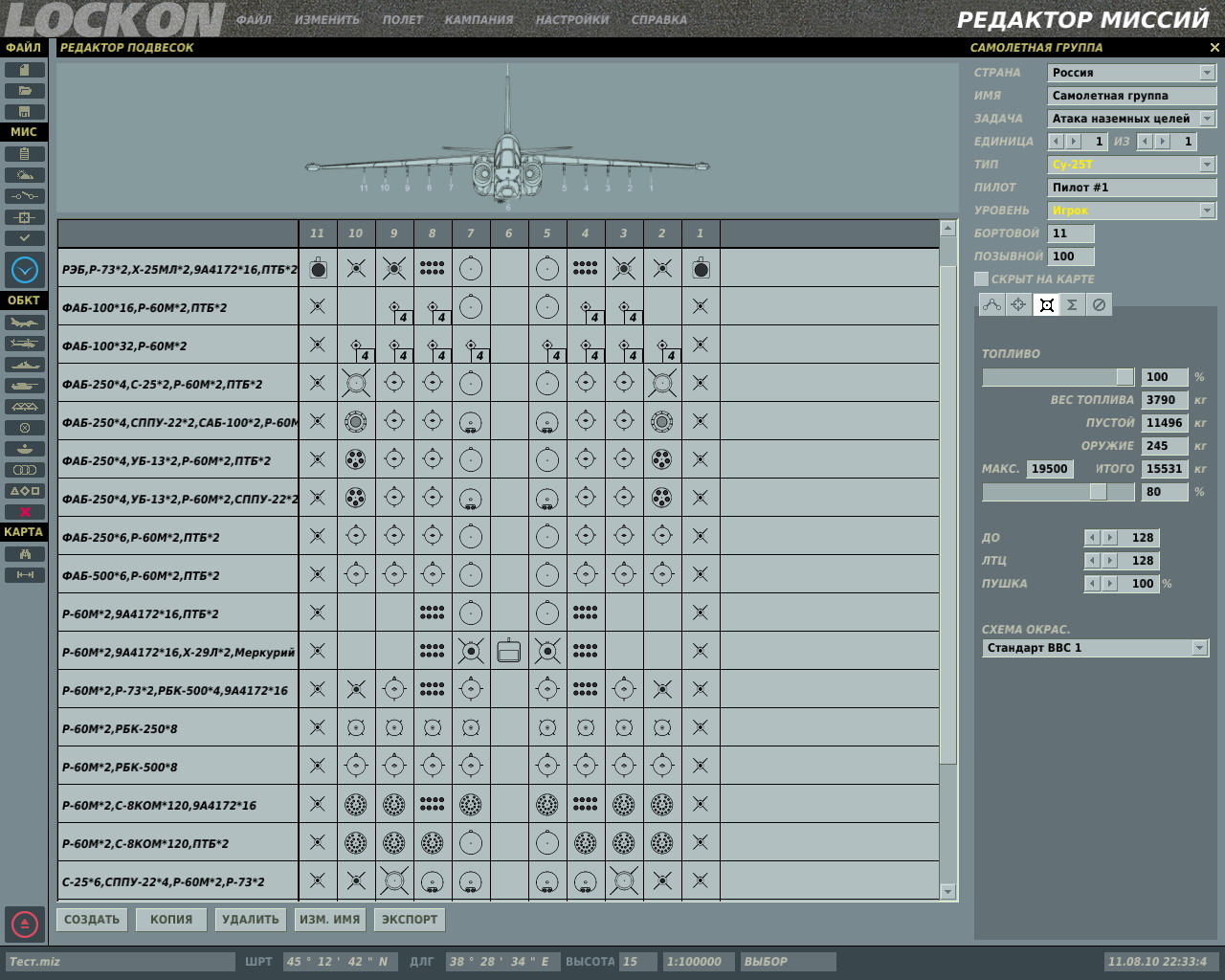The height and width of the screenshot is (980, 1225).
Task: Click the targeting crosshair tab icon
Action: [x=1018, y=304]
